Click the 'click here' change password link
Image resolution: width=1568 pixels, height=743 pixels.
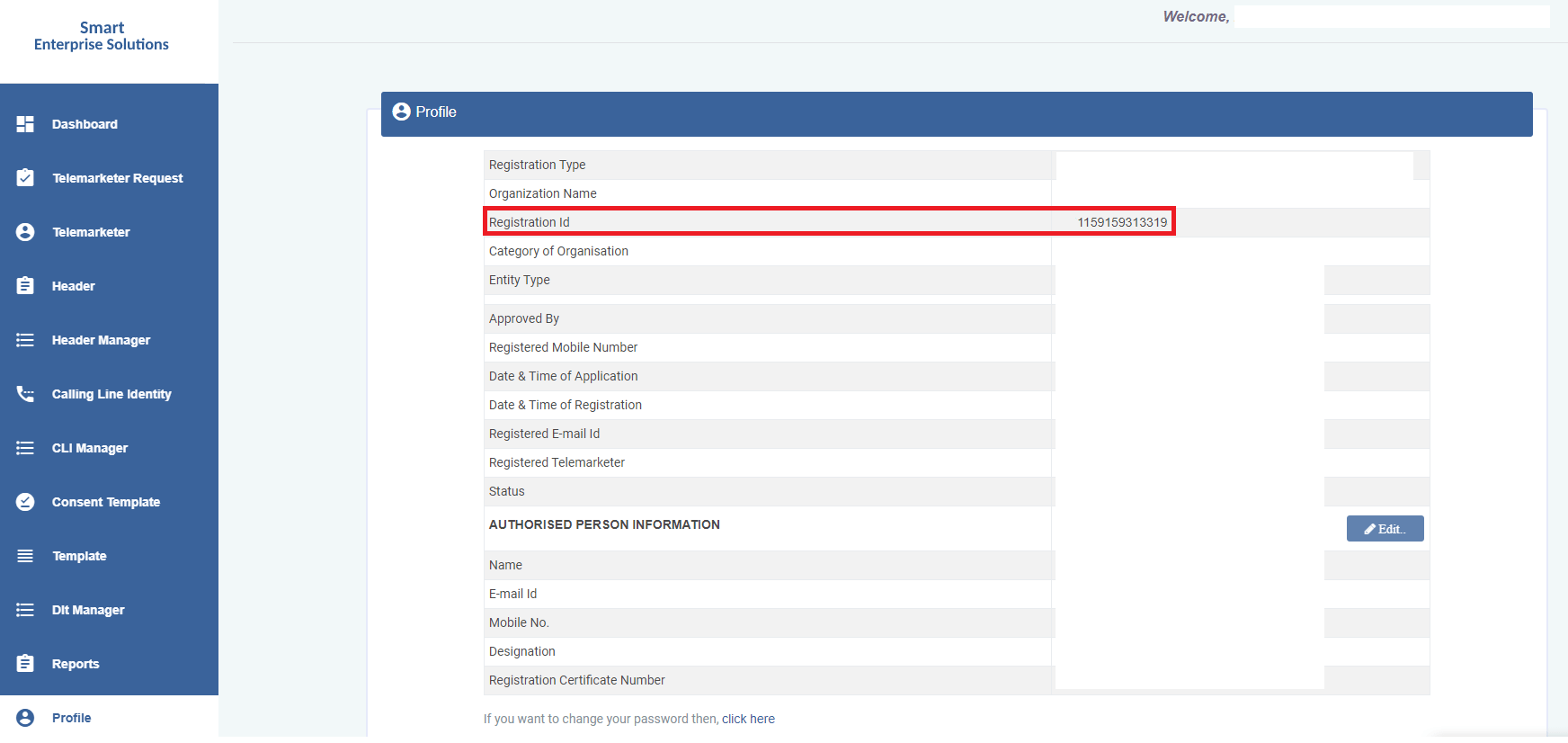748,719
